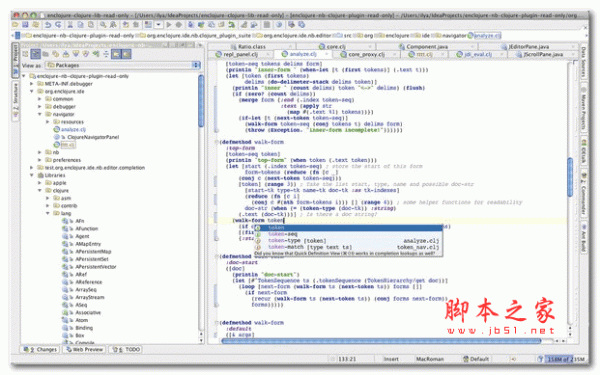Toggle highlighted Hide Empty Middle Packages button
The height and width of the screenshot is (375, 600).
(36, 54)
